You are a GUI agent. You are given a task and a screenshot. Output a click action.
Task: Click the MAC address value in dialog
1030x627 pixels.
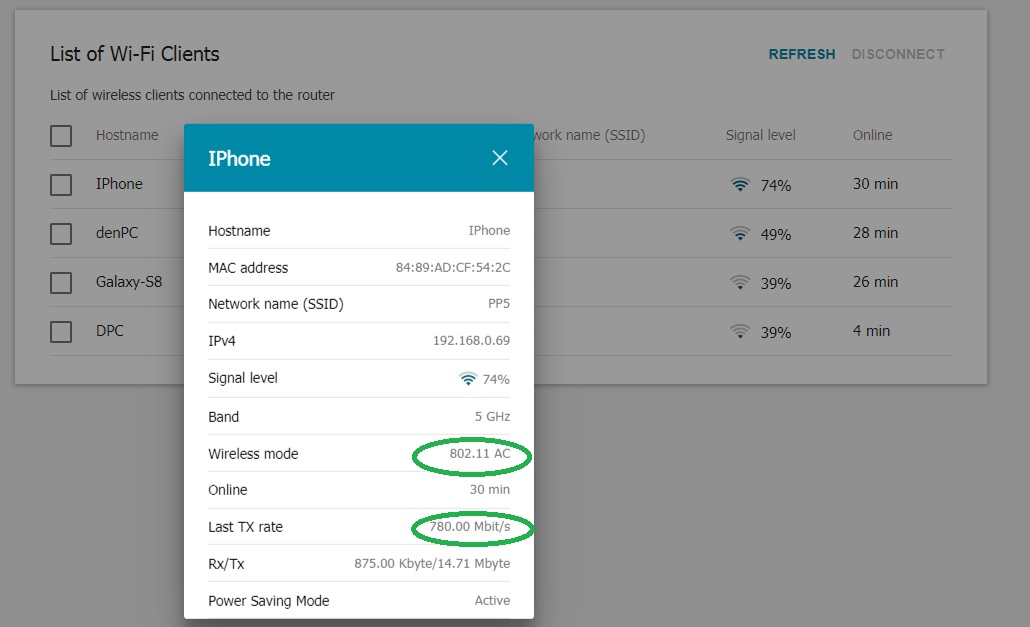[453, 268]
